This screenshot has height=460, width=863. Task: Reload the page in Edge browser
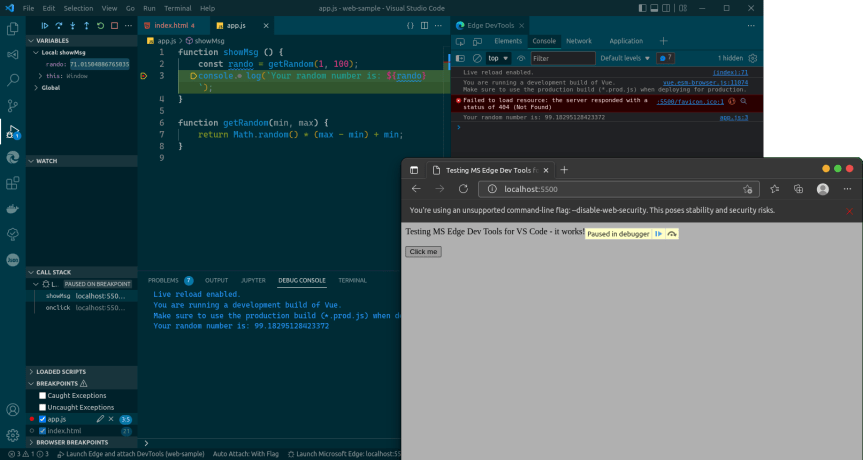pos(463,189)
